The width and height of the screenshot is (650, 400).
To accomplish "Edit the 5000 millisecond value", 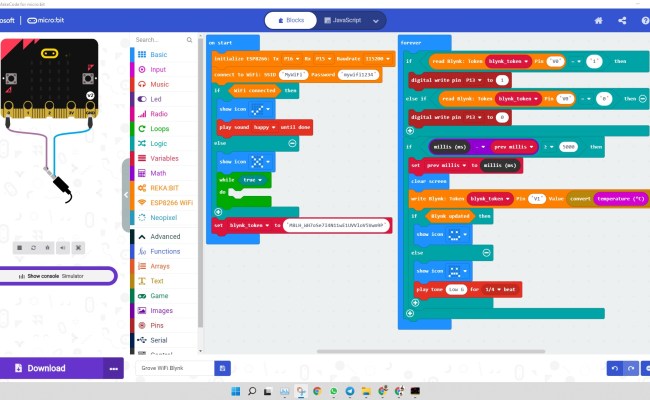I will coord(568,147).
